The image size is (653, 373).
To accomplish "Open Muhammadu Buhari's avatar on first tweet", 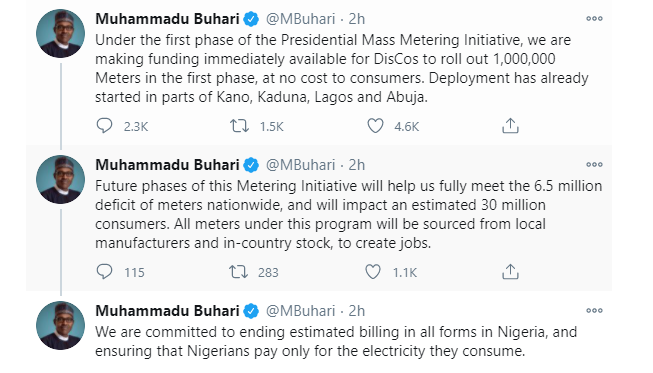I will (60, 33).
